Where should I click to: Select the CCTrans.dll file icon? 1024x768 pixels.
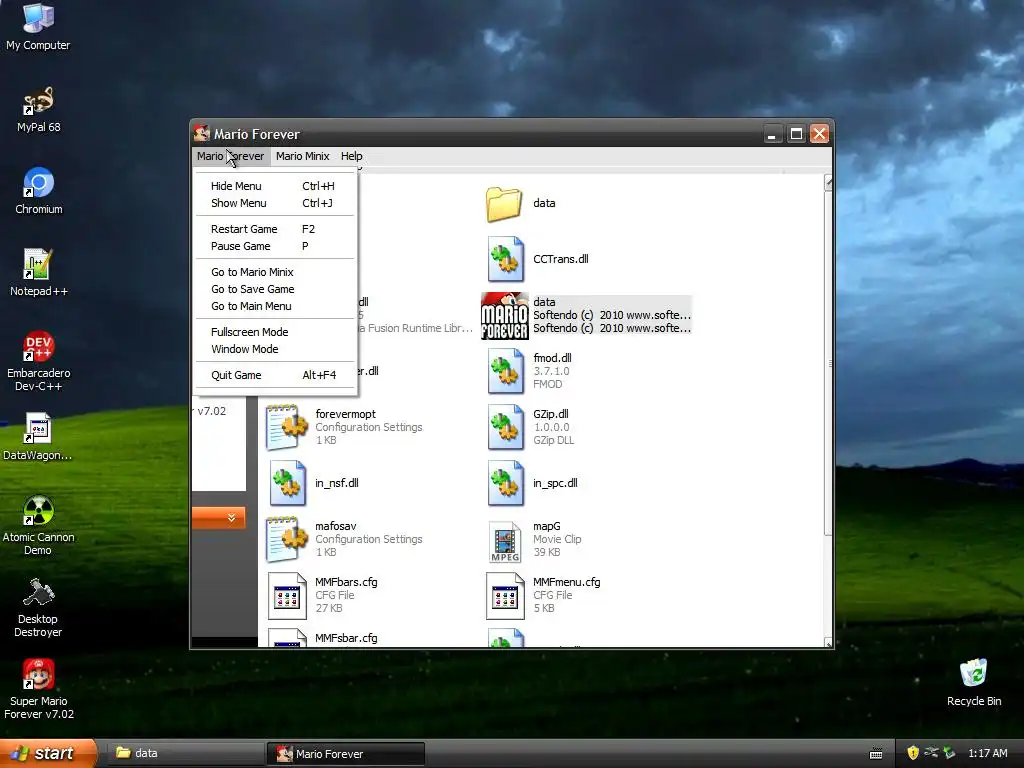click(505, 259)
